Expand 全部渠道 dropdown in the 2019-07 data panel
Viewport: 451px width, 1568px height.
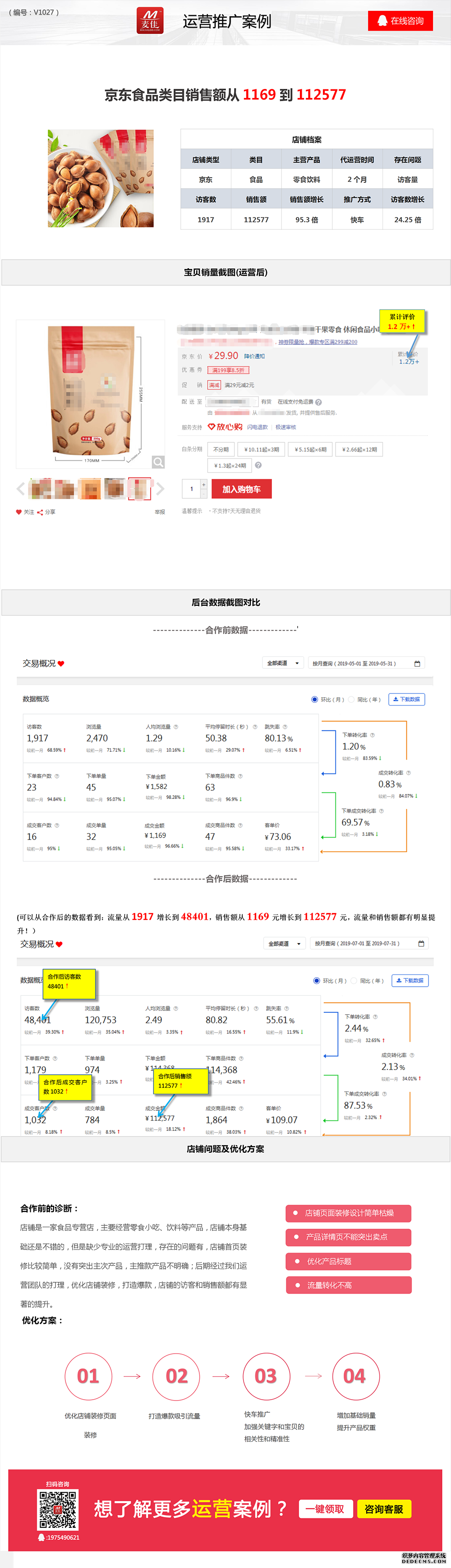point(285,943)
